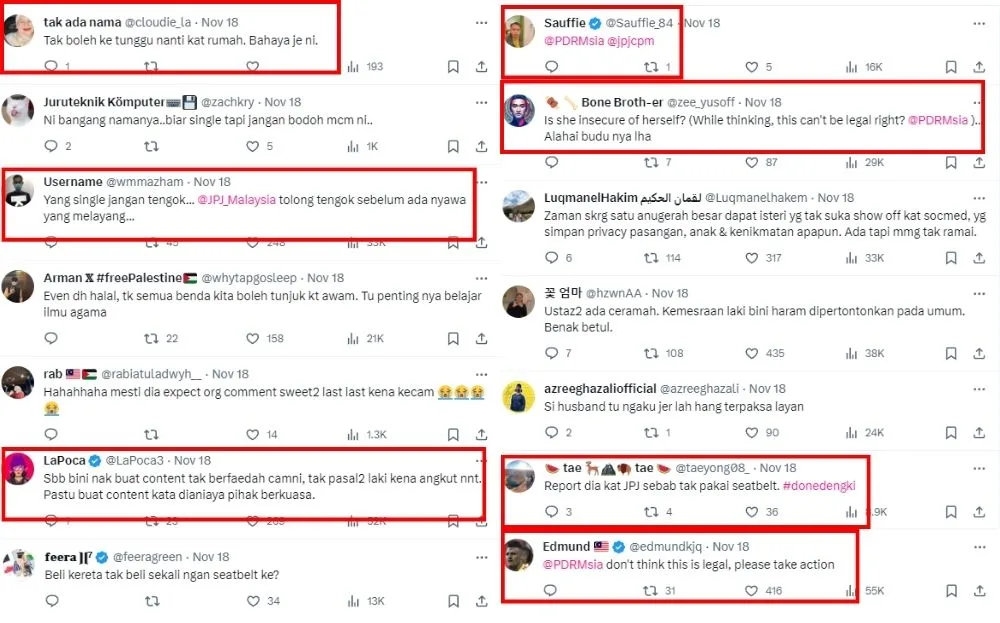
Task: Open view analytics on Sauffie's tweet
Action: click(852, 67)
